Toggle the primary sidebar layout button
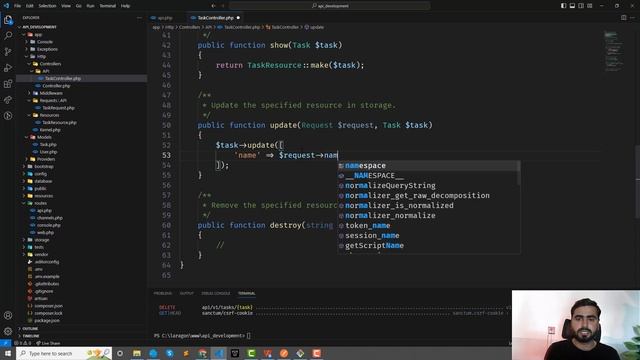 coord(563,6)
